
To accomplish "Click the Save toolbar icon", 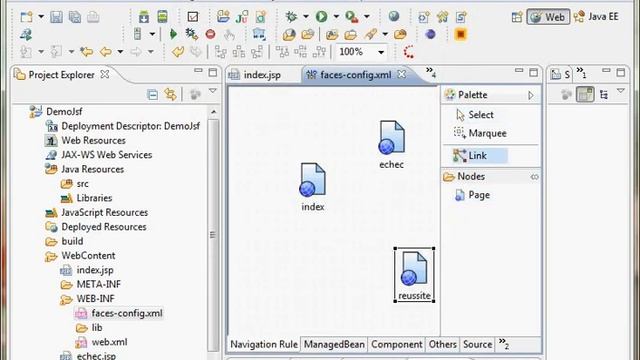I will (56, 17).
